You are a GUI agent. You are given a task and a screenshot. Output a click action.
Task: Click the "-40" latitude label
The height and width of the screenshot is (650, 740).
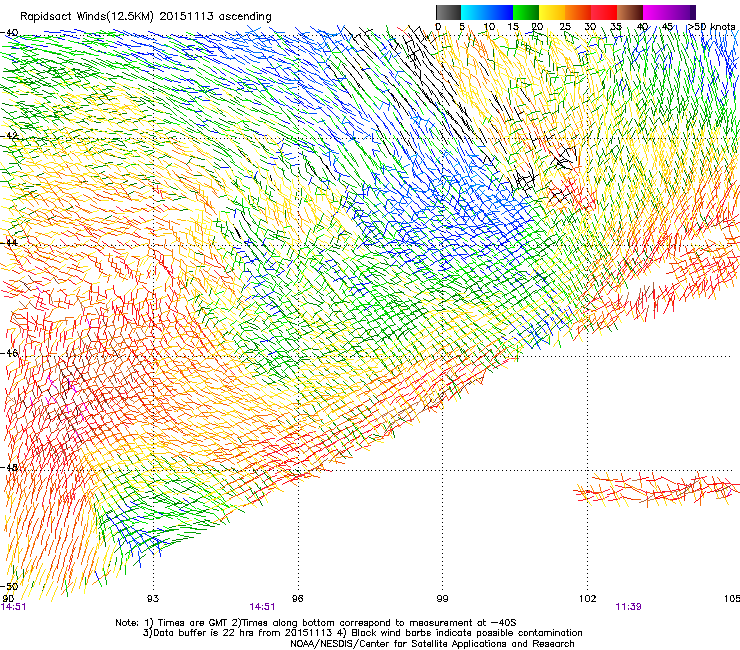(9, 33)
